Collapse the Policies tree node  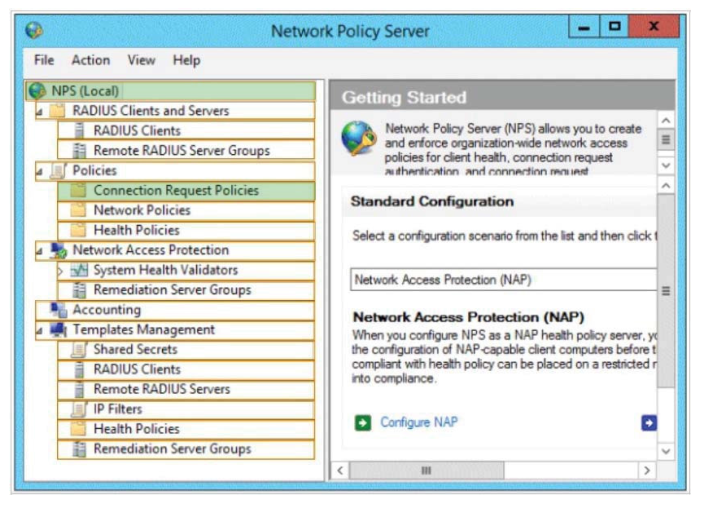39,171
